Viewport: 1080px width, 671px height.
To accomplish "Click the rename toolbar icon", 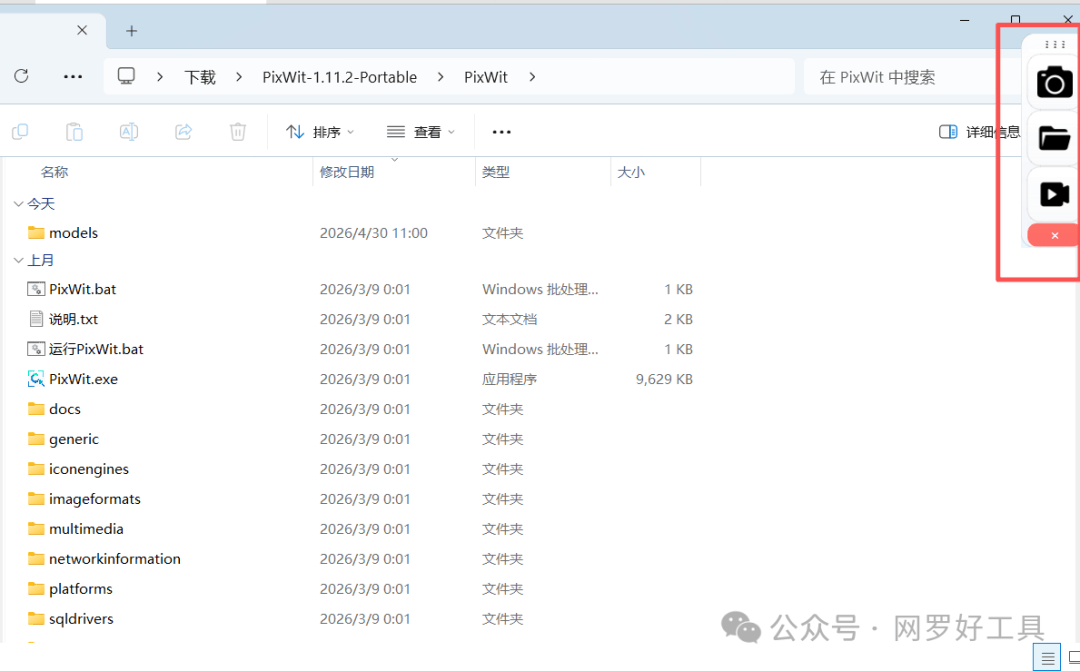I will coord(129,131).
